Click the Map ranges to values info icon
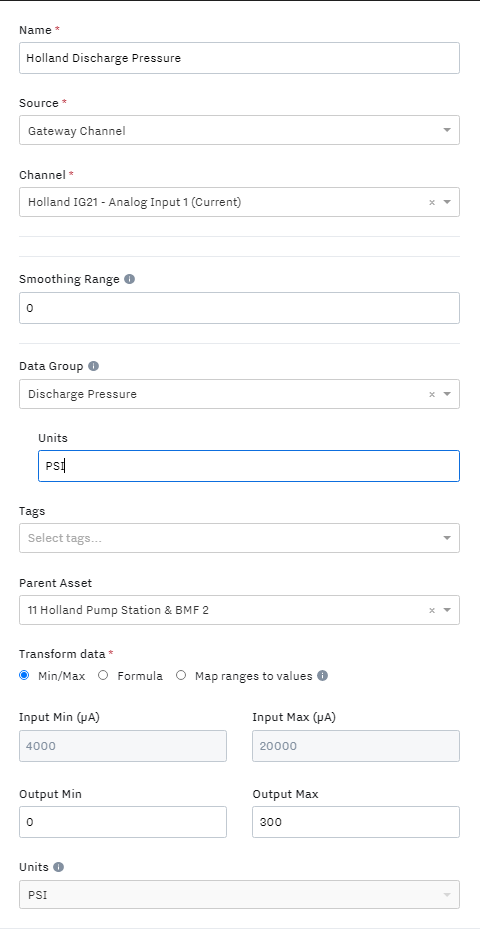 322,676
